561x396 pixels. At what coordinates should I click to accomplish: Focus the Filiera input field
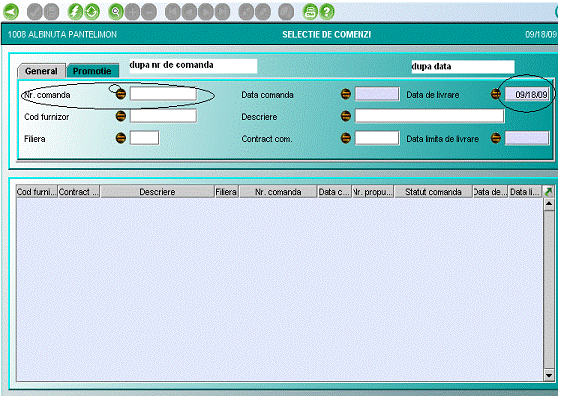144,138
